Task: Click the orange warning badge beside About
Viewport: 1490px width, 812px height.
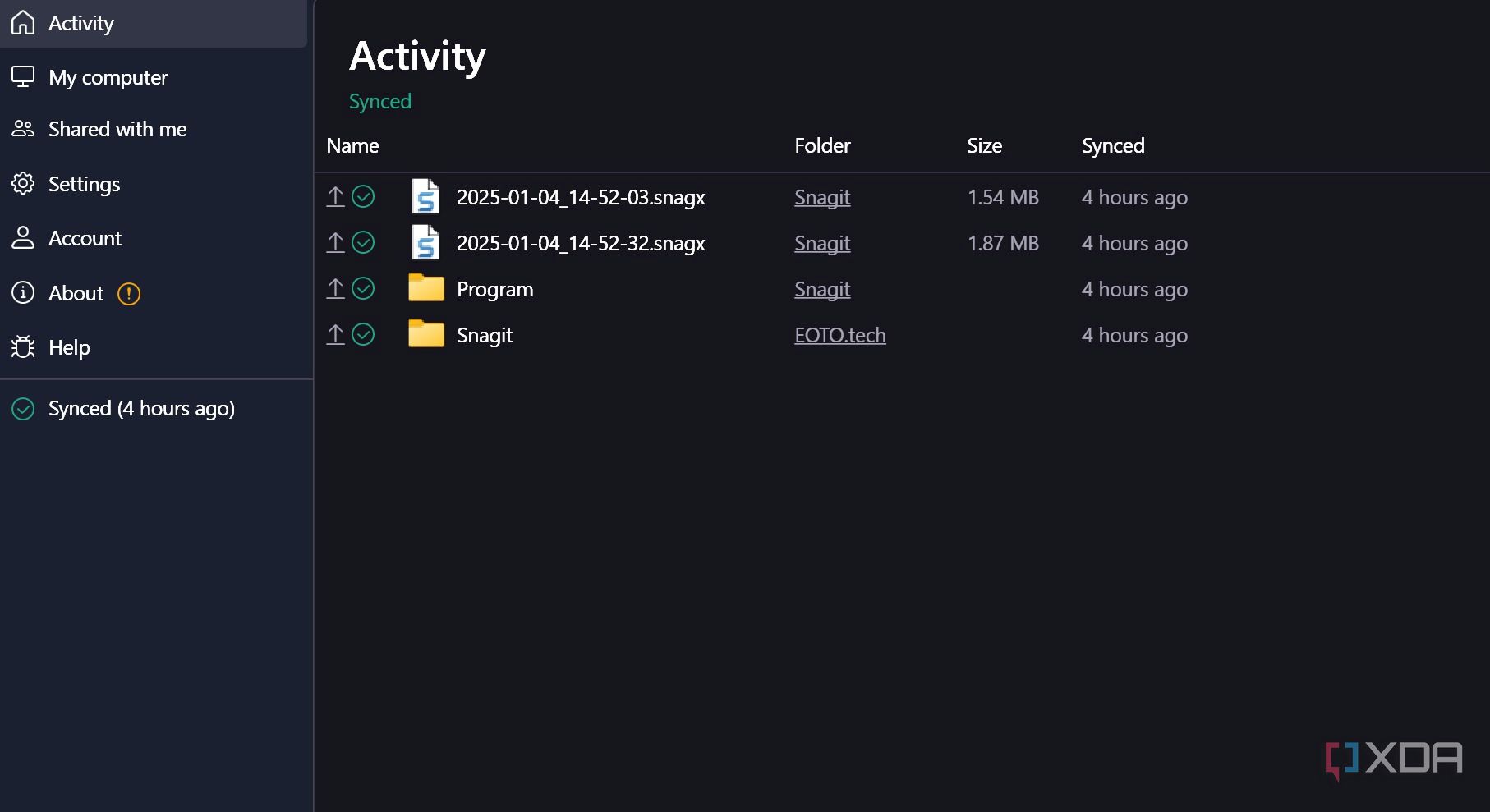Action: 129,293
